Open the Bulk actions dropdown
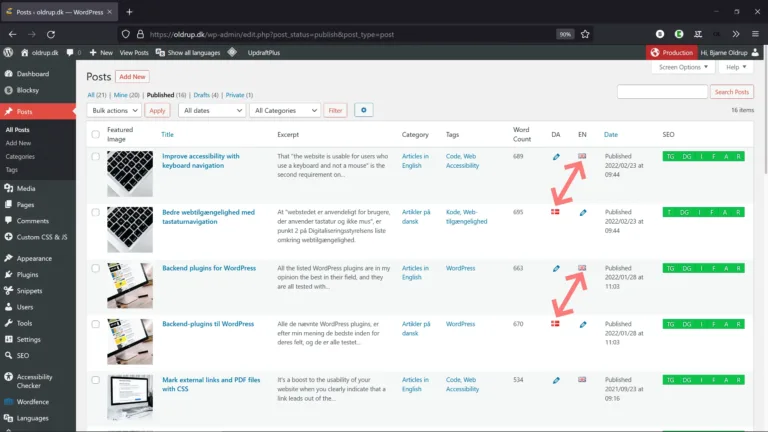This screenshot has height=432, width=768. (x=114, y=110)
